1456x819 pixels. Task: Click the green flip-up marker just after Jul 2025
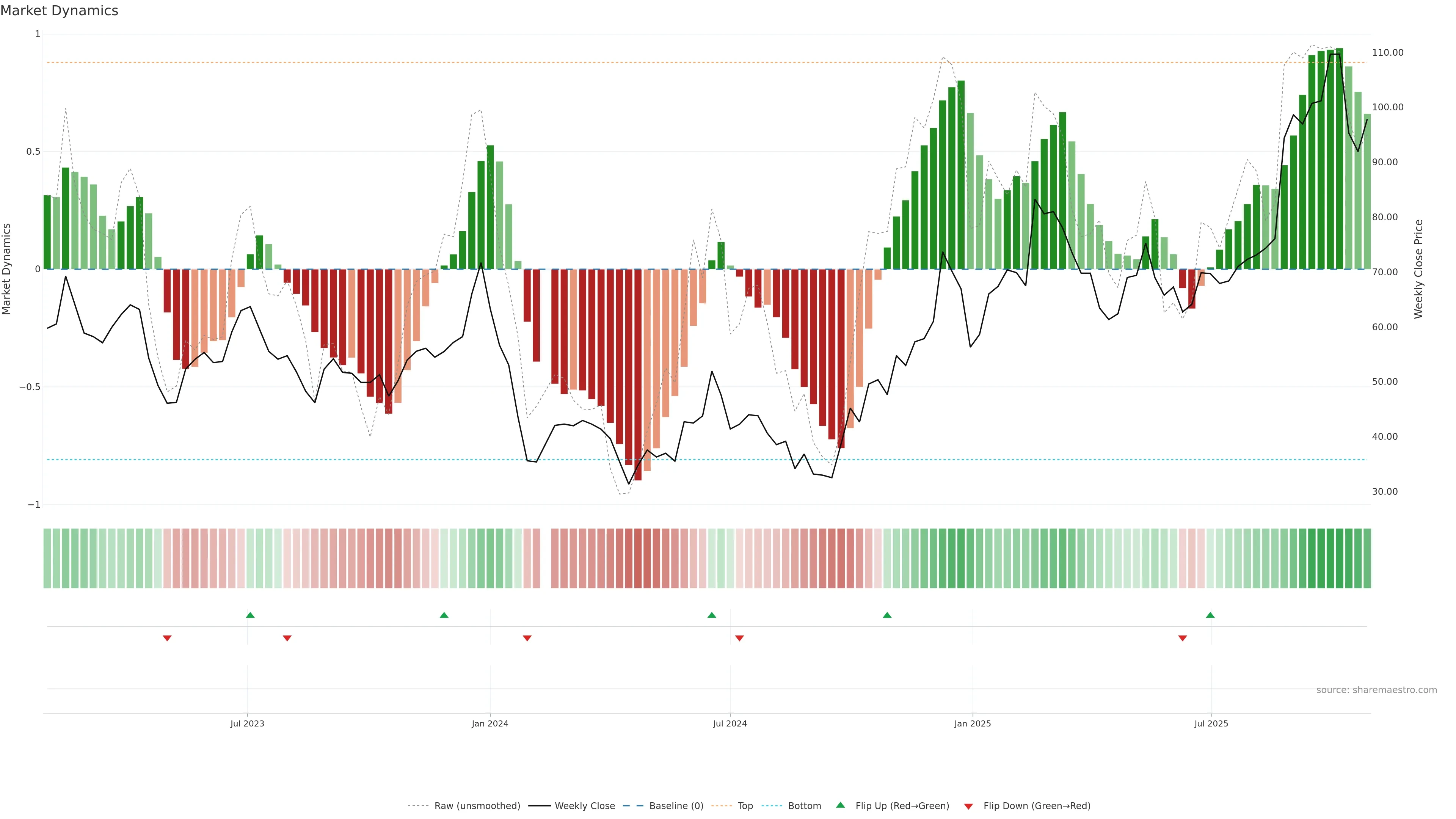1210,615
